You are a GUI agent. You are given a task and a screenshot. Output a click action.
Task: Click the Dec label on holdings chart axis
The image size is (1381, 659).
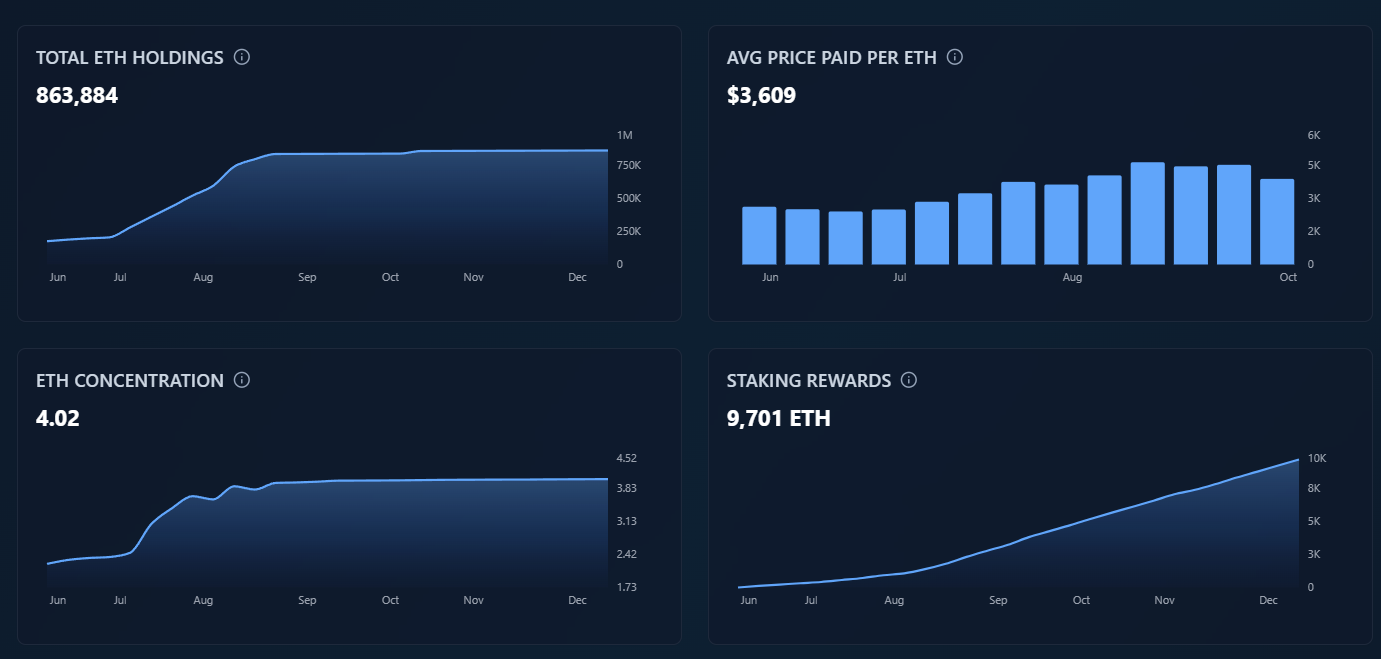577,277
